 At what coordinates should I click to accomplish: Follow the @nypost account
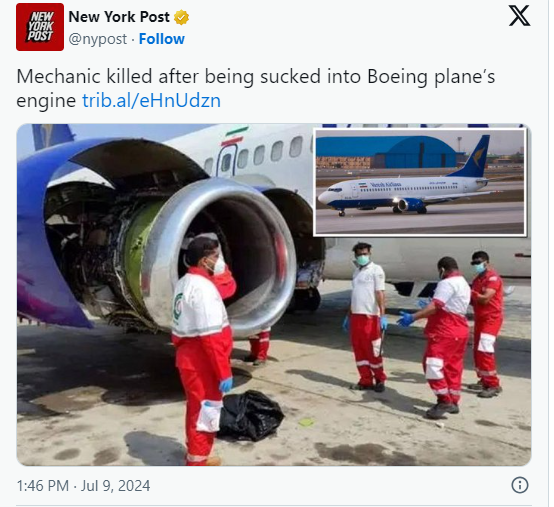click(x=161, y=39)
